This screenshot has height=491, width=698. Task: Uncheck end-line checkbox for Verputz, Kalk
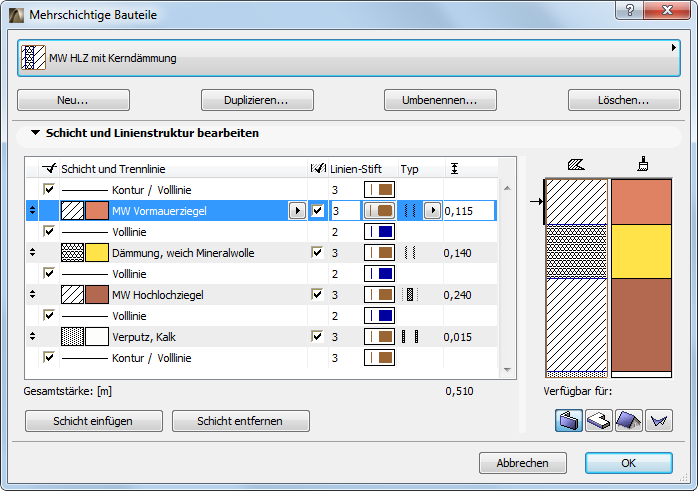[x=317, y=336]
